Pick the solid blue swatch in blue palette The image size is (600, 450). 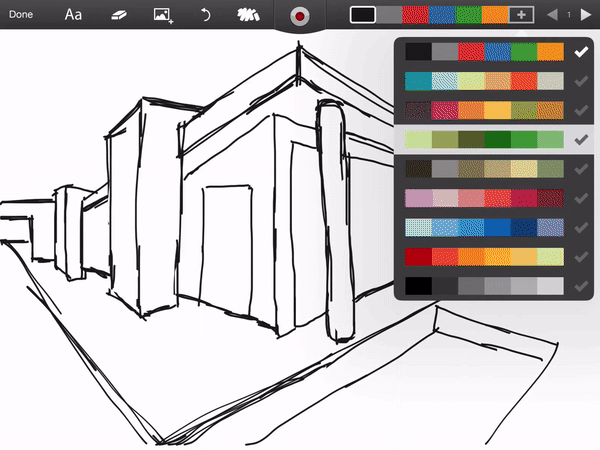point(497,227)
